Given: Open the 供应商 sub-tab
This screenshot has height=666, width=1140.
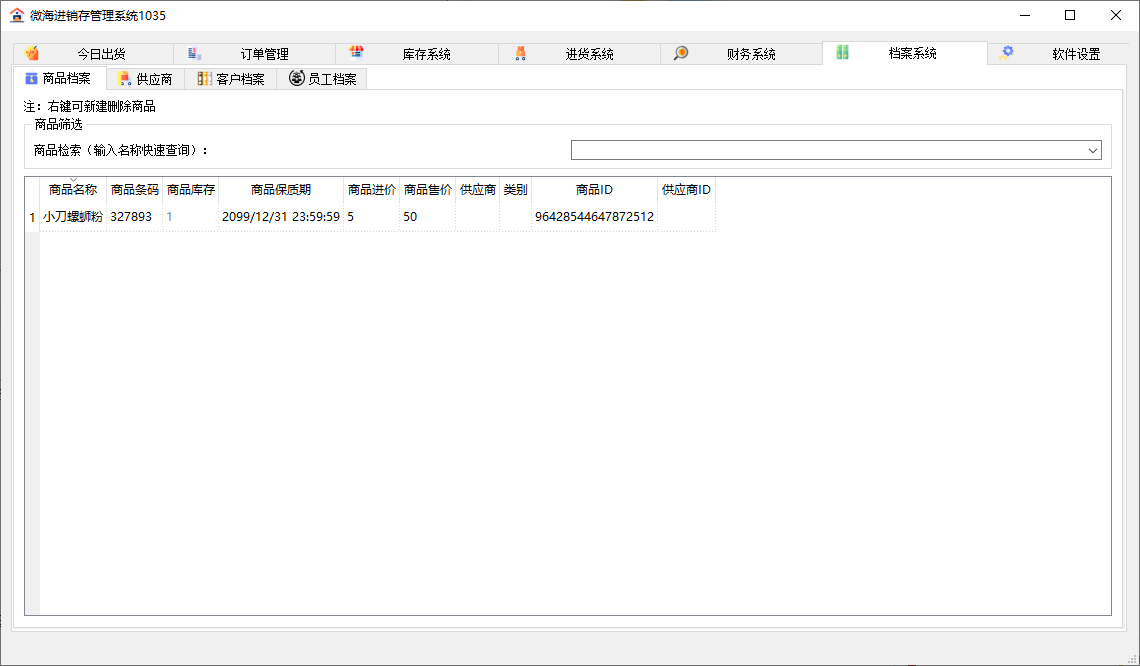Looking at the screenshot, I should pyautogui.click(x=145, y=79).
